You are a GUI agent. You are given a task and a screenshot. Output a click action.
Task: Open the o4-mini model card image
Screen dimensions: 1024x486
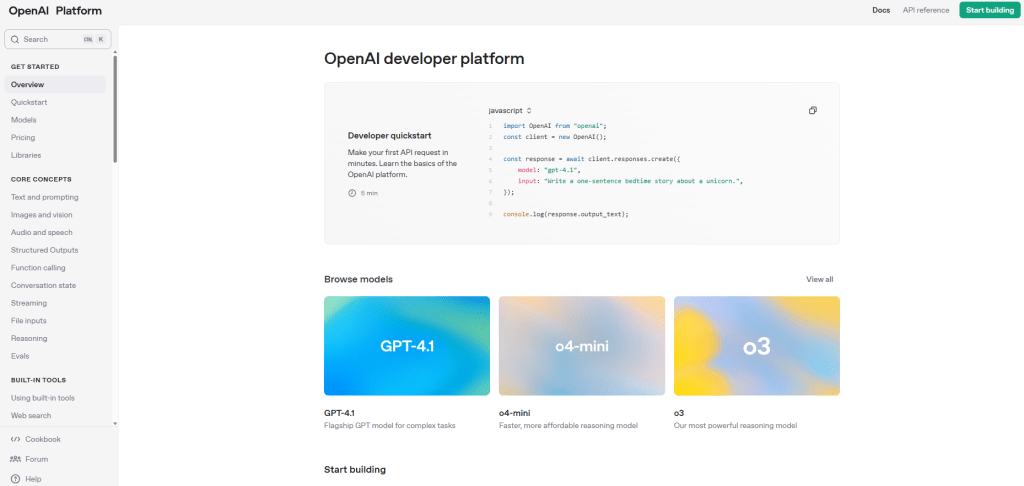(x=582, y=346)
